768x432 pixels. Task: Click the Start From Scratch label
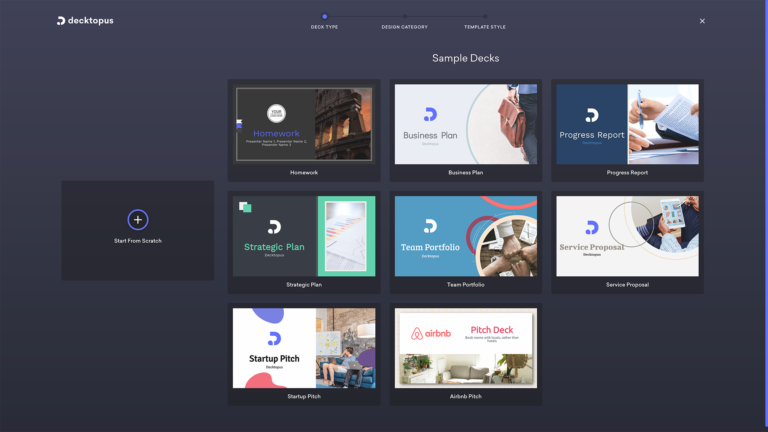pos(138,241)
